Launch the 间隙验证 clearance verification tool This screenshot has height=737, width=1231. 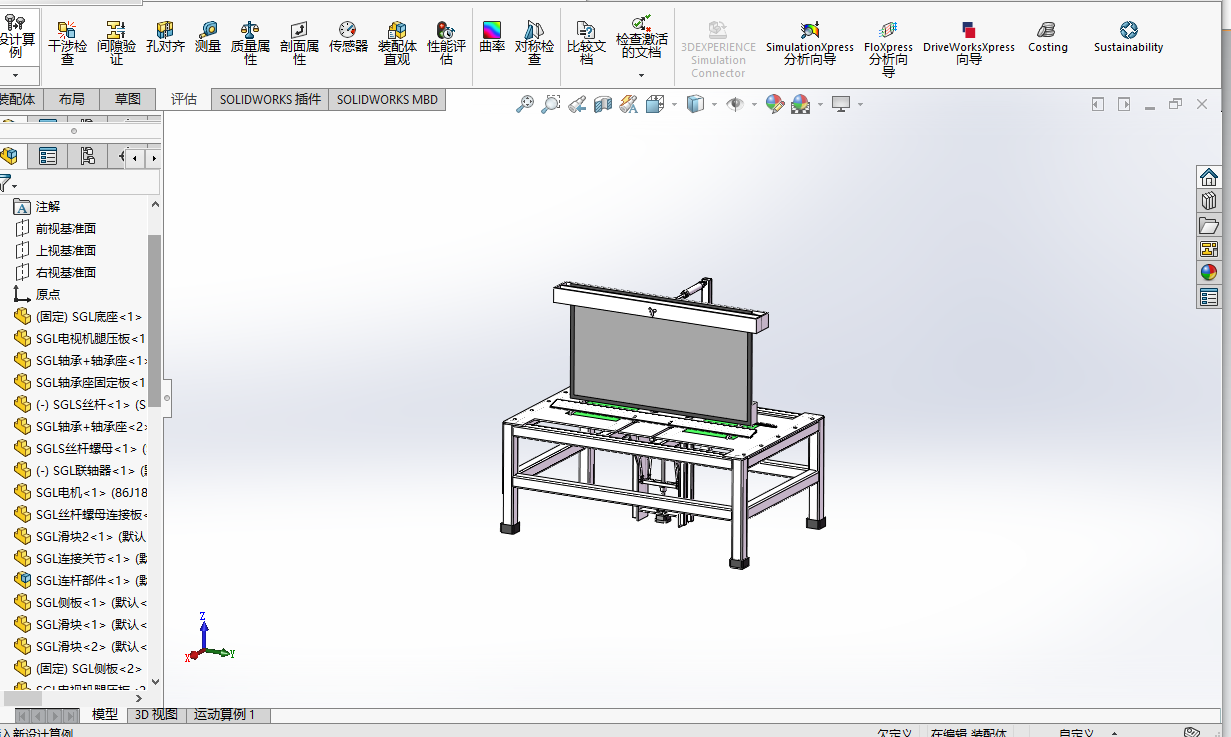coord(116,43)
